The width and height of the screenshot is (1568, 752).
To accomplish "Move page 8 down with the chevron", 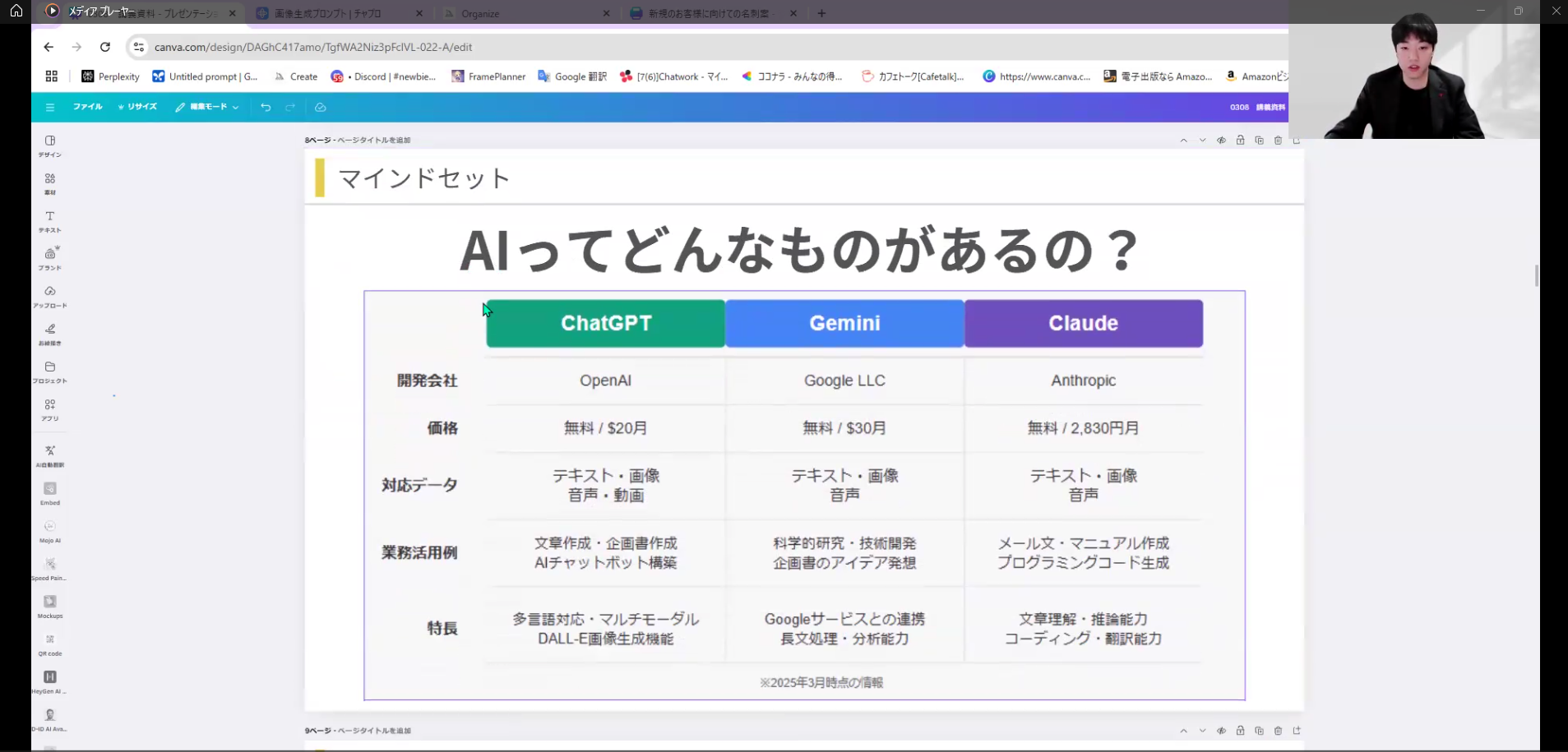I will coord(1202,141).
